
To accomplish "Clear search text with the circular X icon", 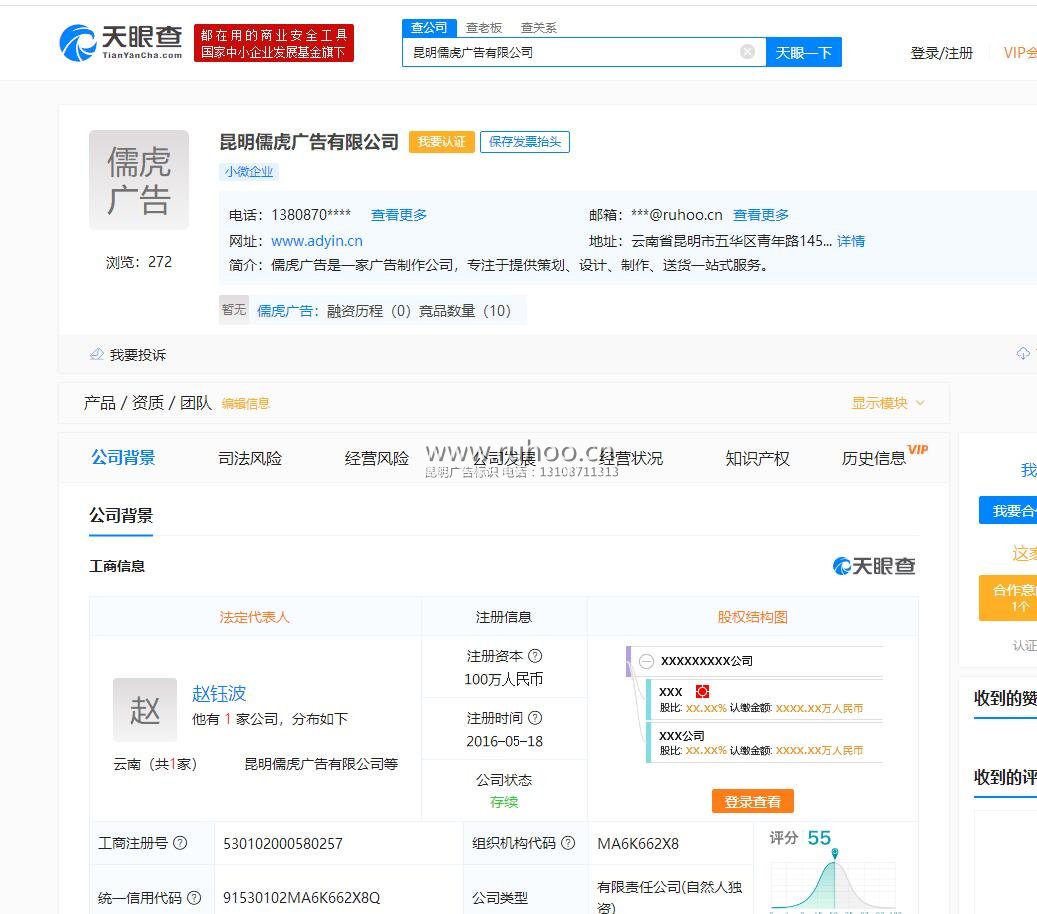I will coord(748,51).
